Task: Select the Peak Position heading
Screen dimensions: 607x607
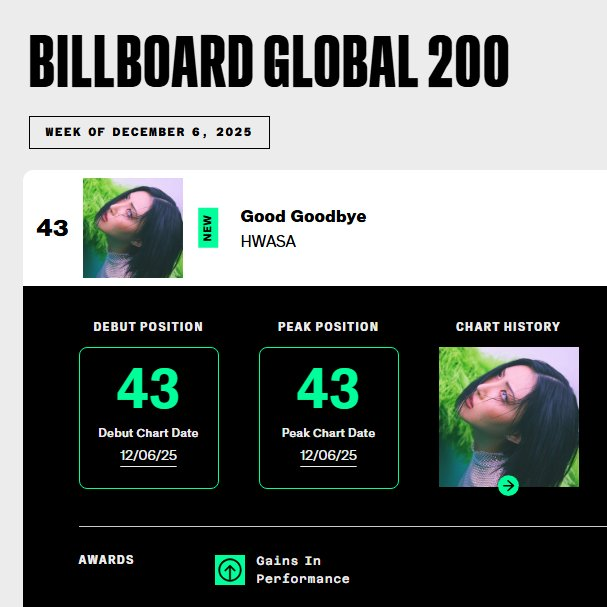Action: click(x=328, y=327)
